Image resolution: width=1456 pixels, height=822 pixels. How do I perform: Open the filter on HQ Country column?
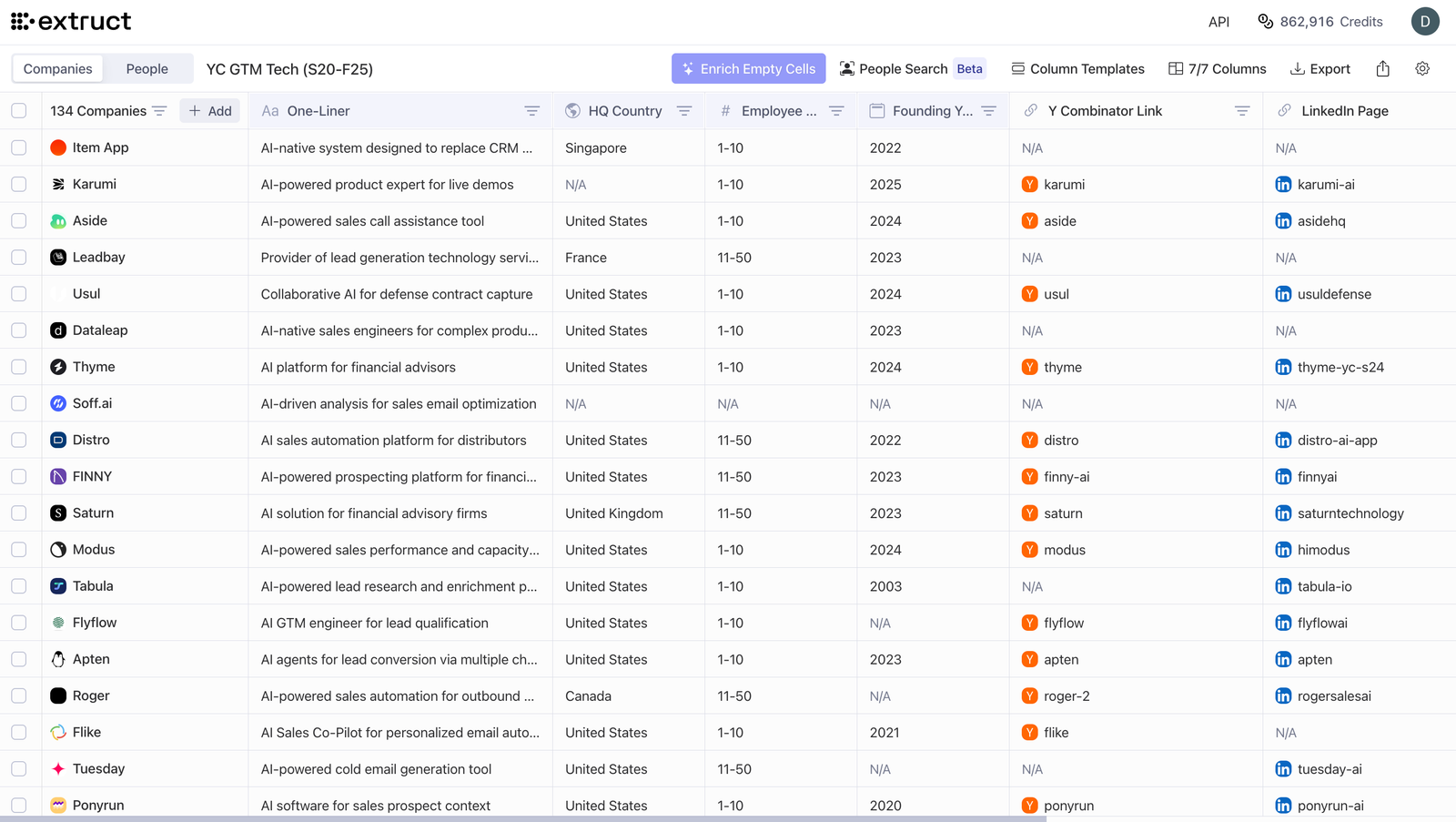pyautogui.click(x=684, y=110)
